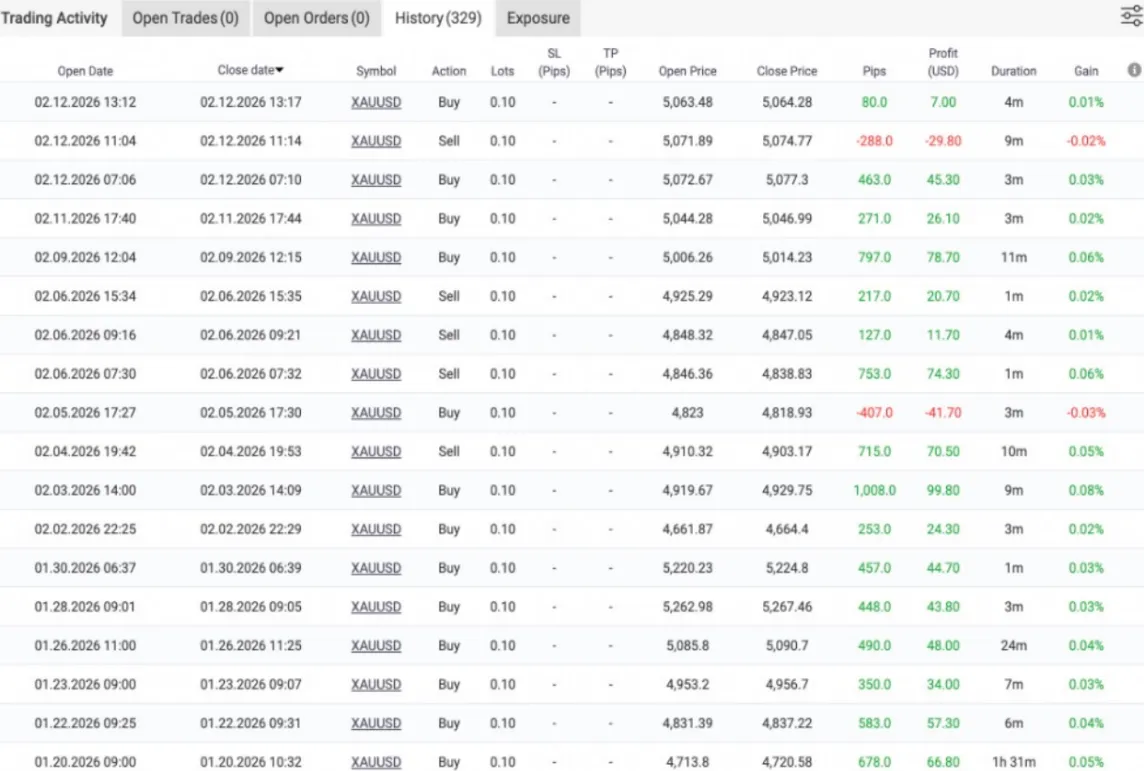Select close date 02.09.2026 12:15

point(250,257)
